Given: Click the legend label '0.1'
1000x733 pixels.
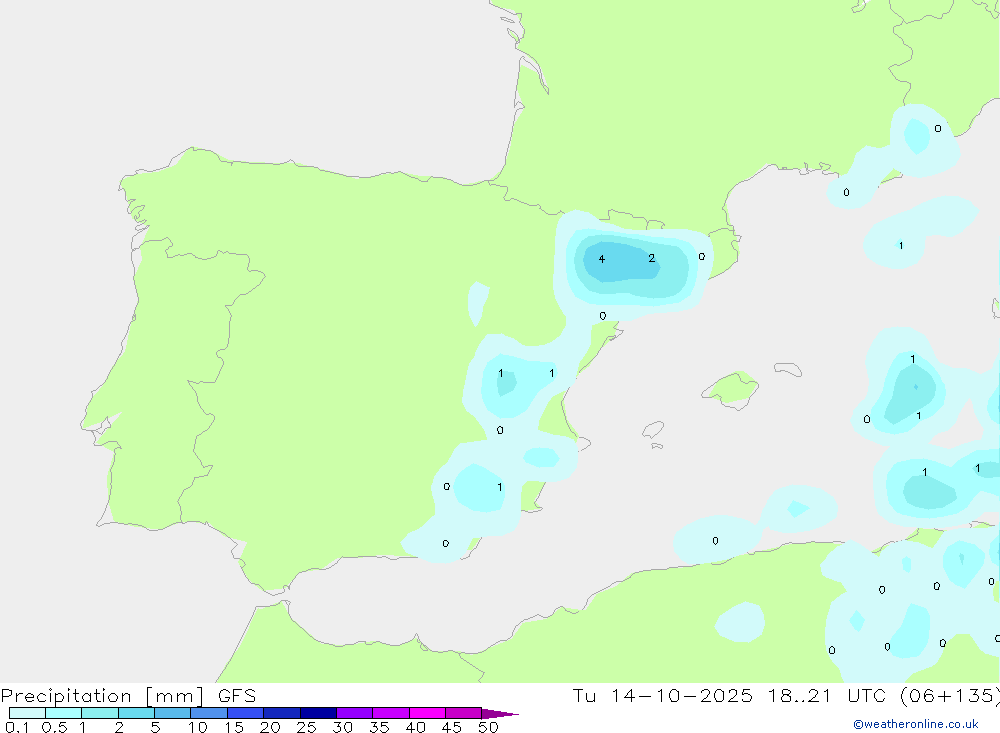Looking at the screenshot, I should coord(17,727).
